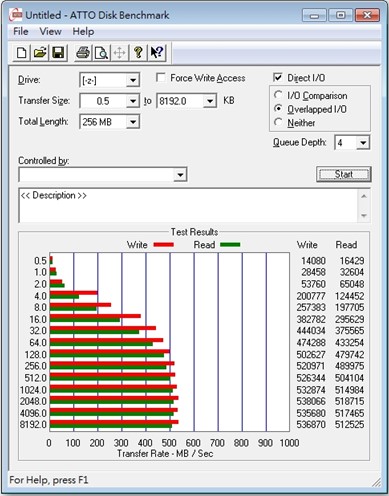
Task: Save results with the floppy disk icon
Action: 58,53
